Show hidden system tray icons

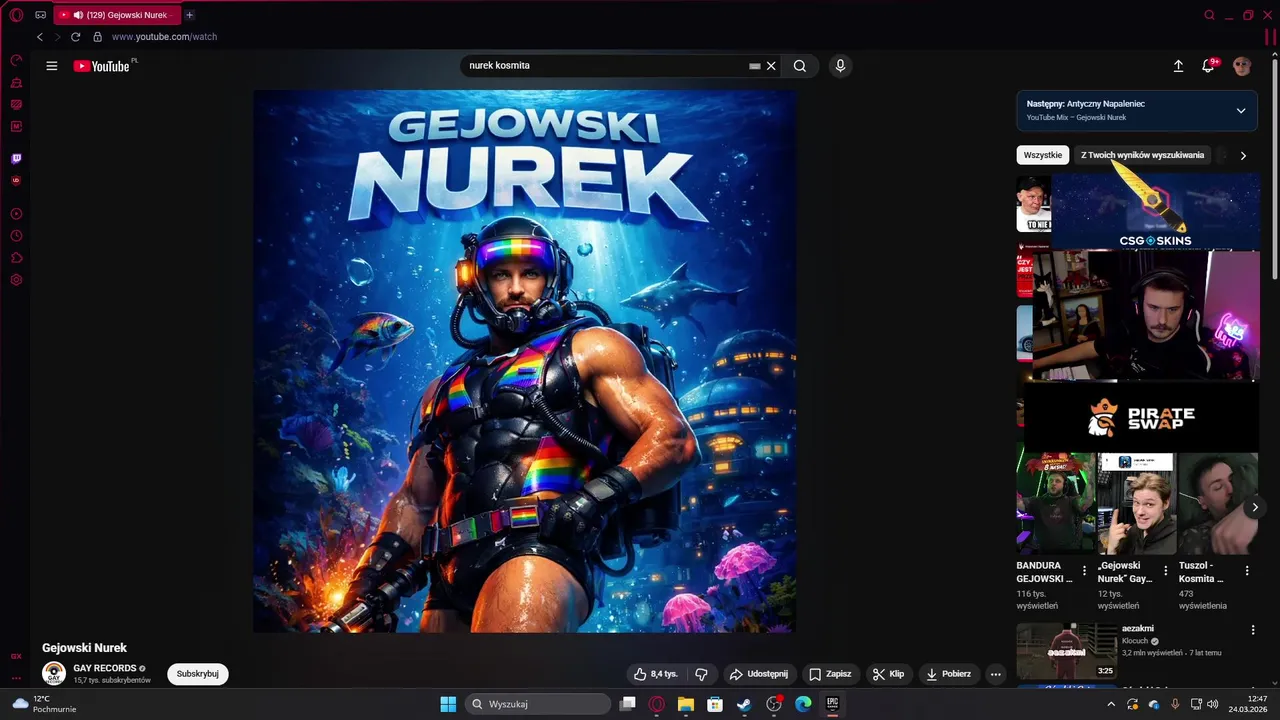pos(1110,704)
